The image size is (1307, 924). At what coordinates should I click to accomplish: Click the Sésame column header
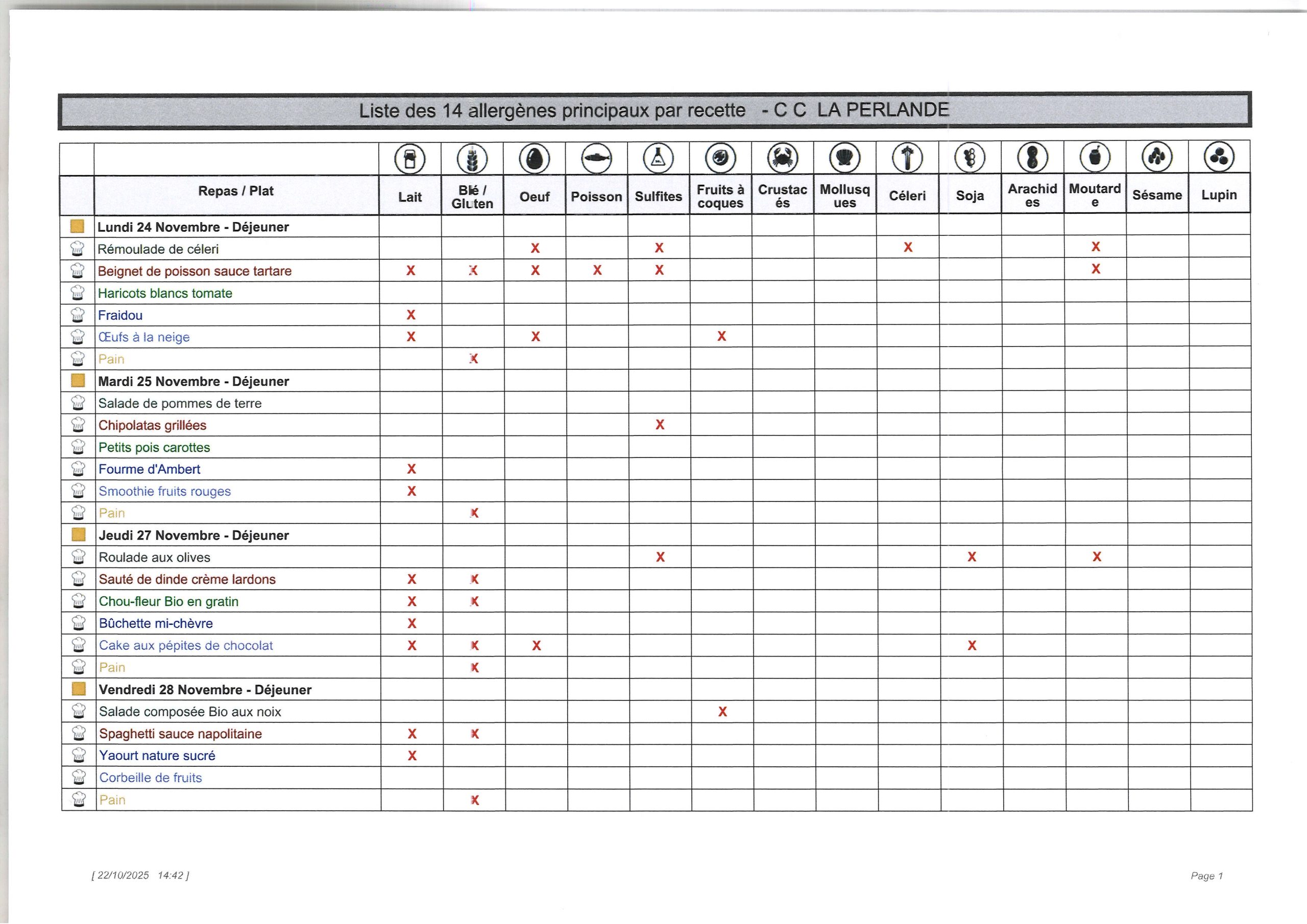click(x=1157, y=196)
